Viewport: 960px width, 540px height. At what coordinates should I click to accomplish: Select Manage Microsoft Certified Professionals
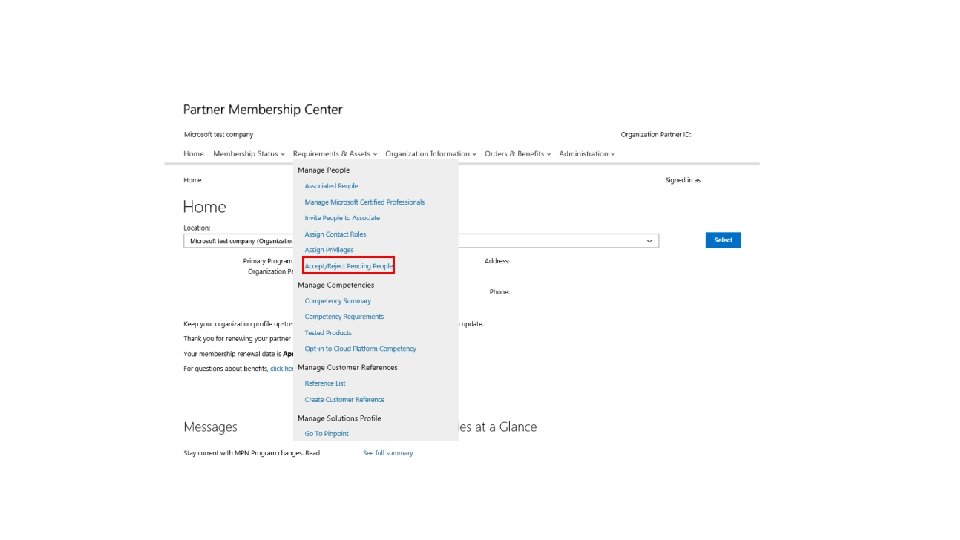tap(365, 202)
